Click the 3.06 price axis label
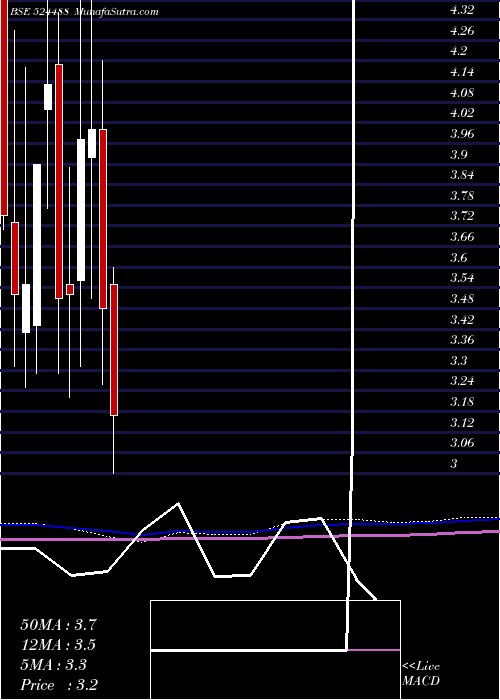Viewport: 500px width, 700px height. coord(462,443)
